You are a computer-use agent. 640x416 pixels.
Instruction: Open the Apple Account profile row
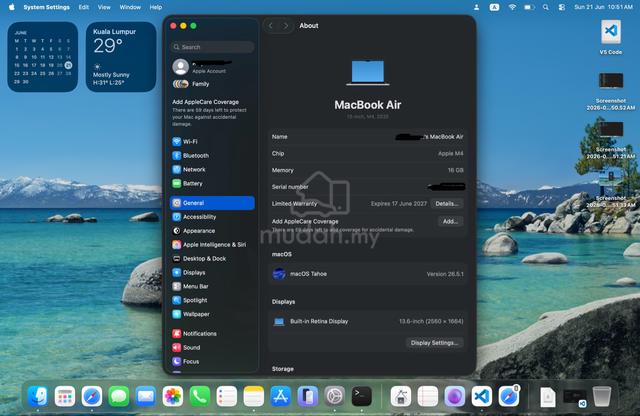pos(212,67)
